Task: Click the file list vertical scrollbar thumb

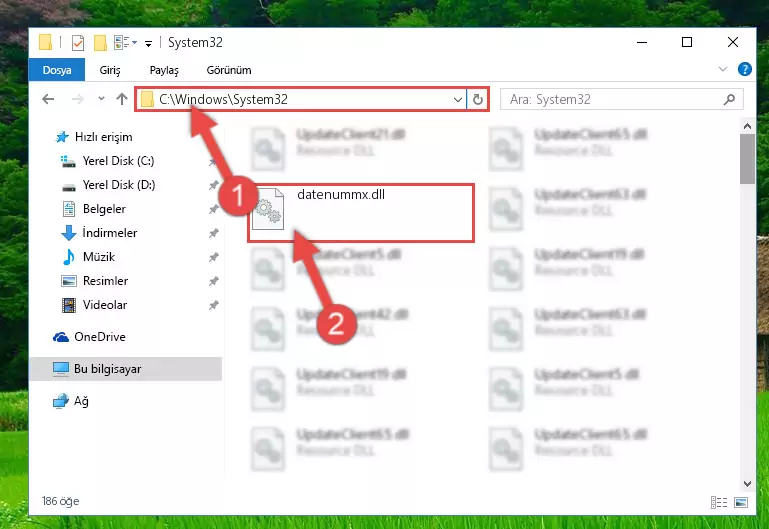Action: click(x=747, y=159)
